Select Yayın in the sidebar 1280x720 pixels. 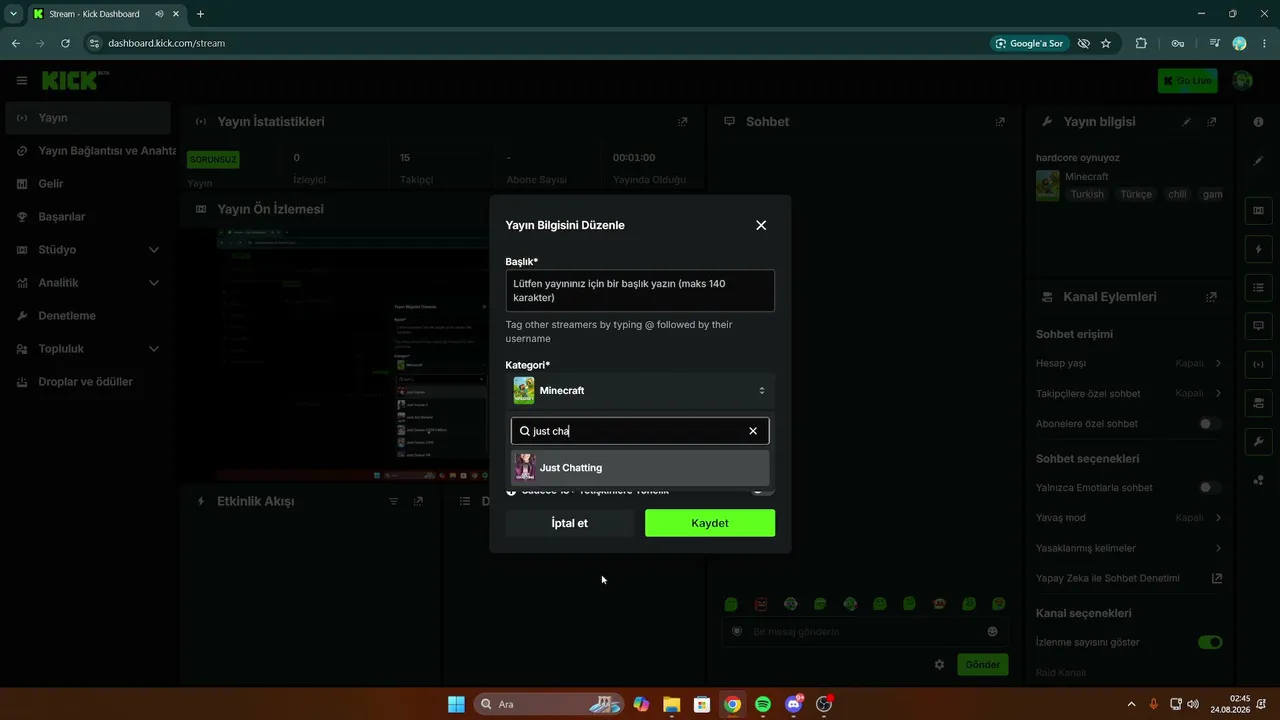(x=88, y=118)
